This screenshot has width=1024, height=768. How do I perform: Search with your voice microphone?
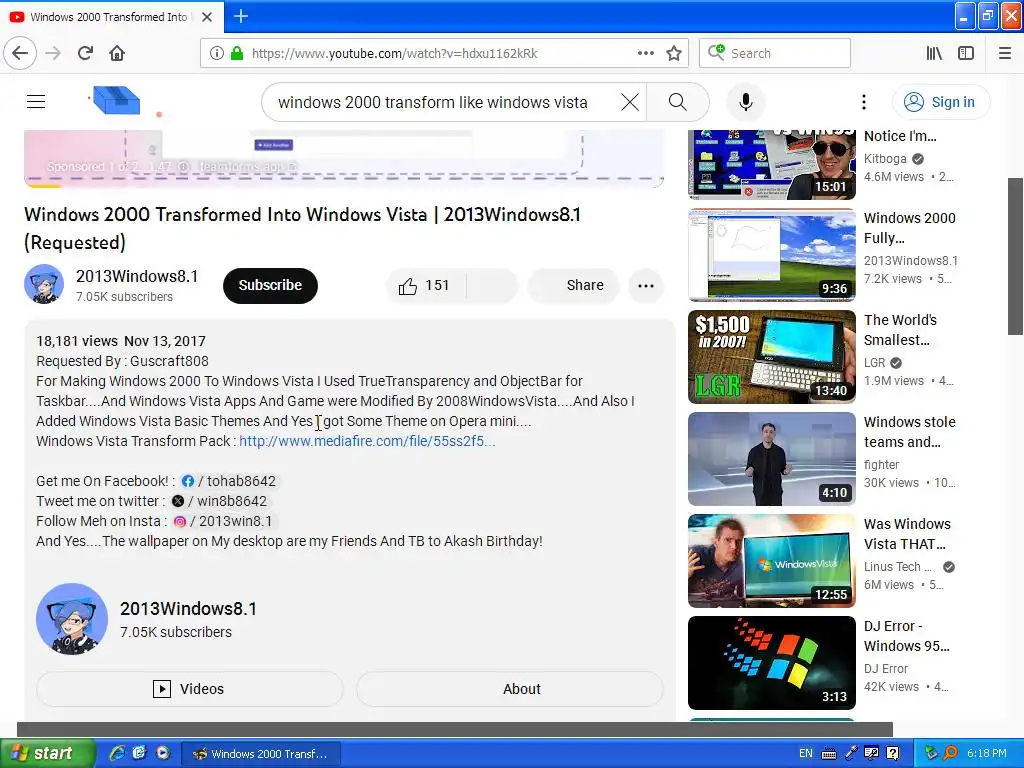point(746,102)
